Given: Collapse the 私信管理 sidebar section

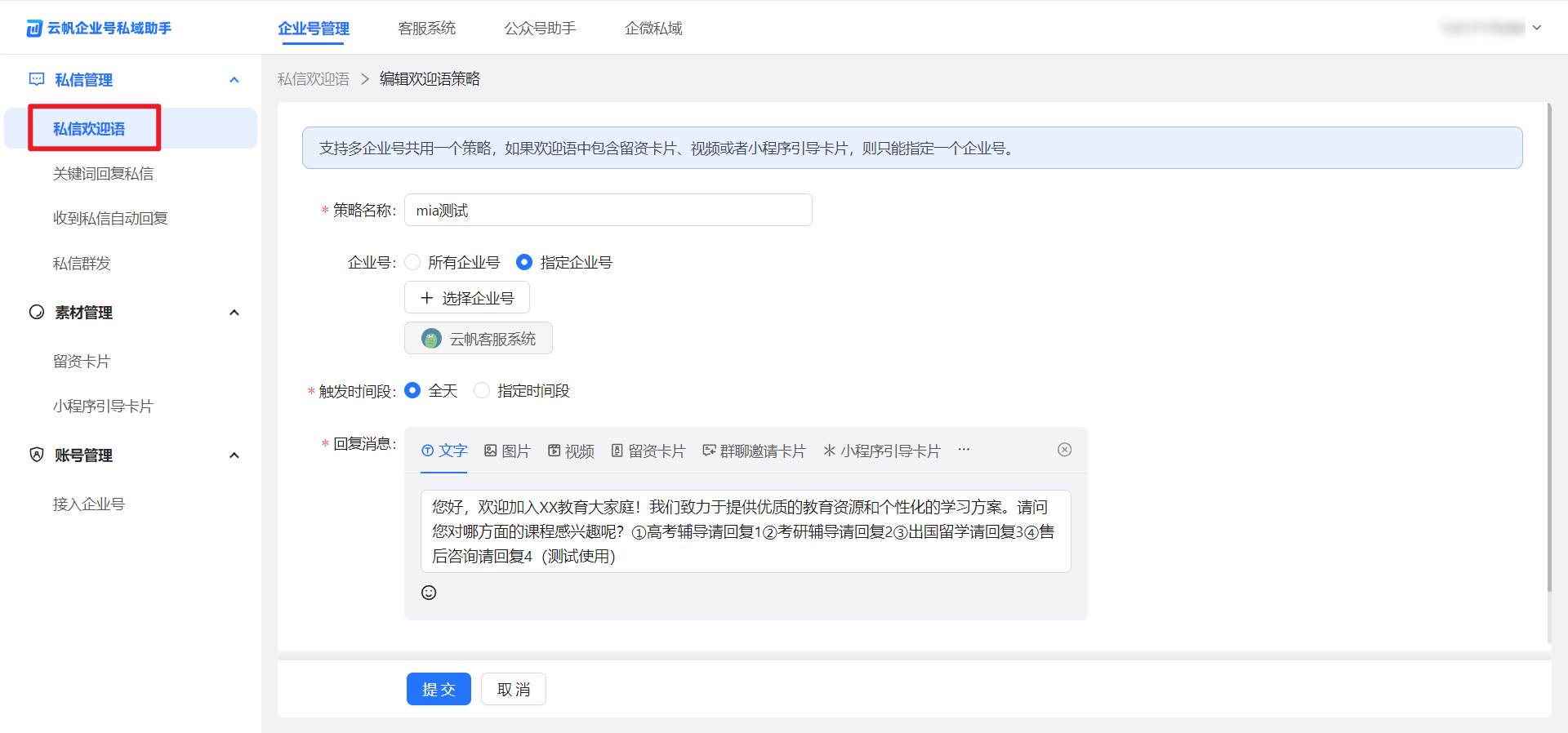Looking at the screenshot, I should 234,80.
